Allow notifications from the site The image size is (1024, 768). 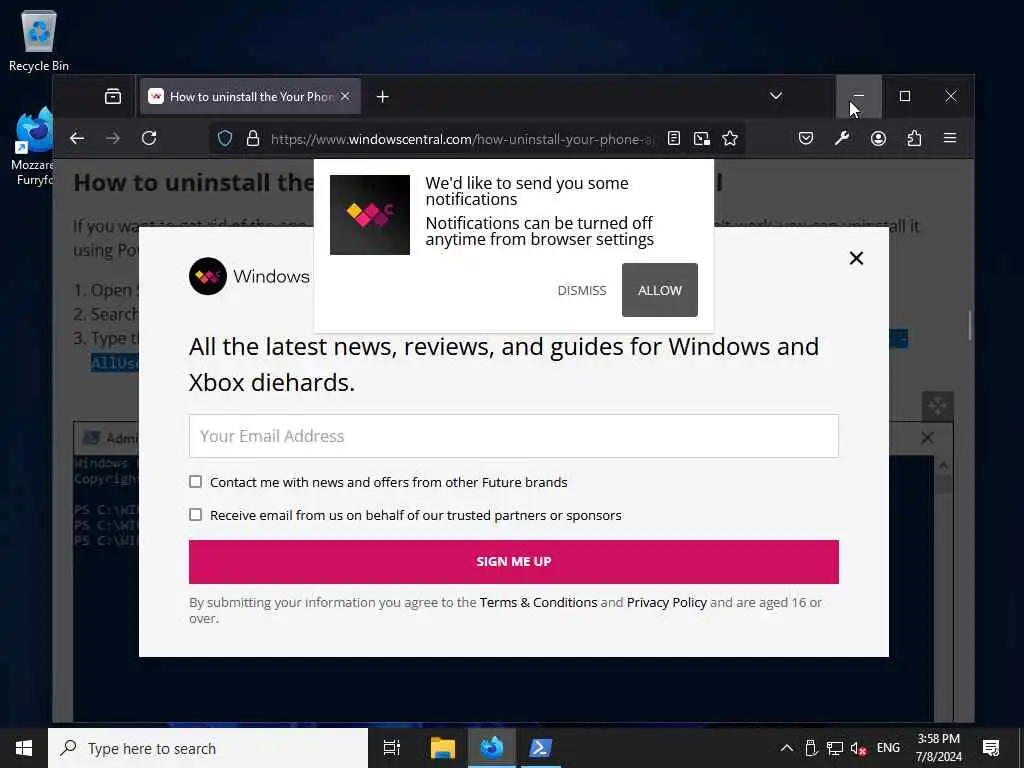pyautogui.click(x=660, y=290)
